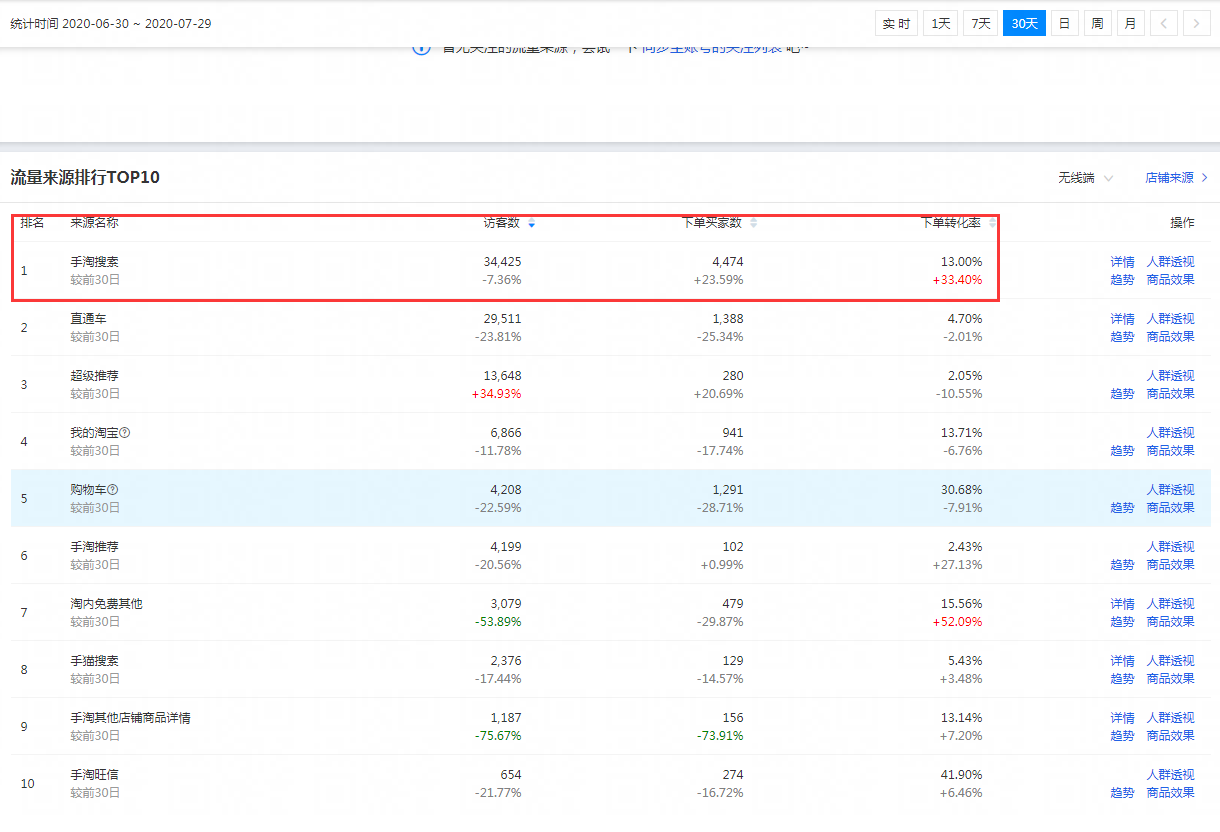
Task: Select the 30天 time range tab
Action: tap(1024, 23)
